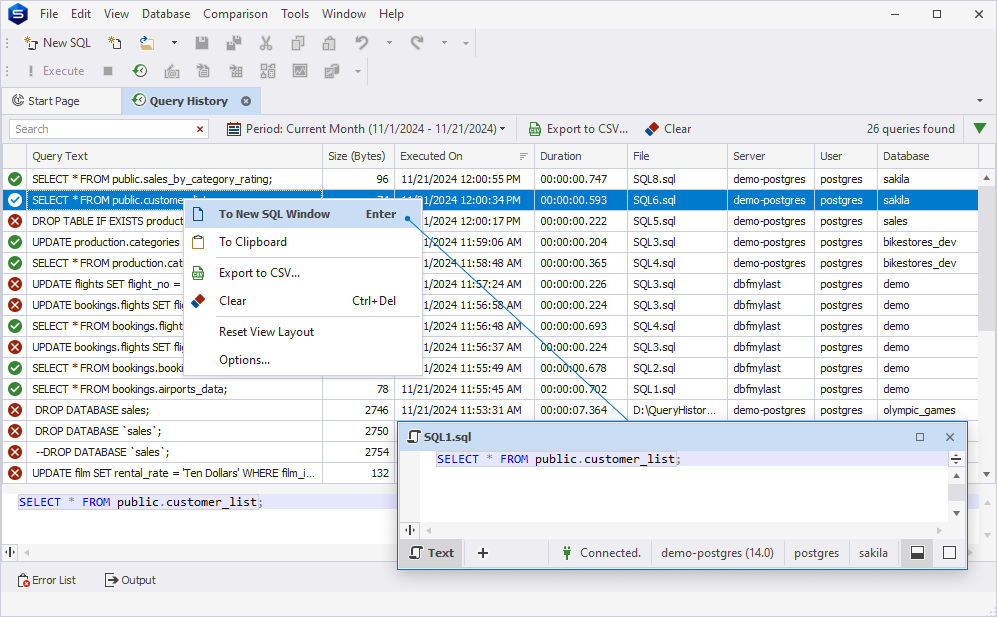997x617 pixels.
Task: Click the splitter icon at bottom-left of preview
Action: tap(10, 552)
